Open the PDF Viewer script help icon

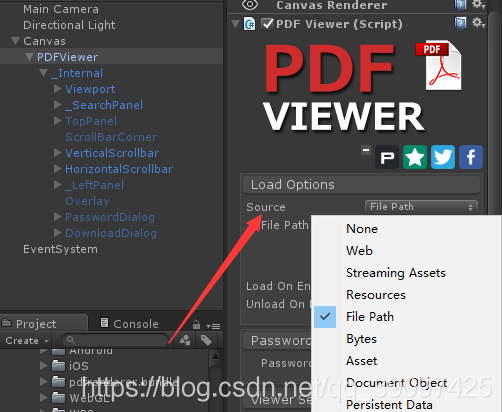click(x=460, y=23)
